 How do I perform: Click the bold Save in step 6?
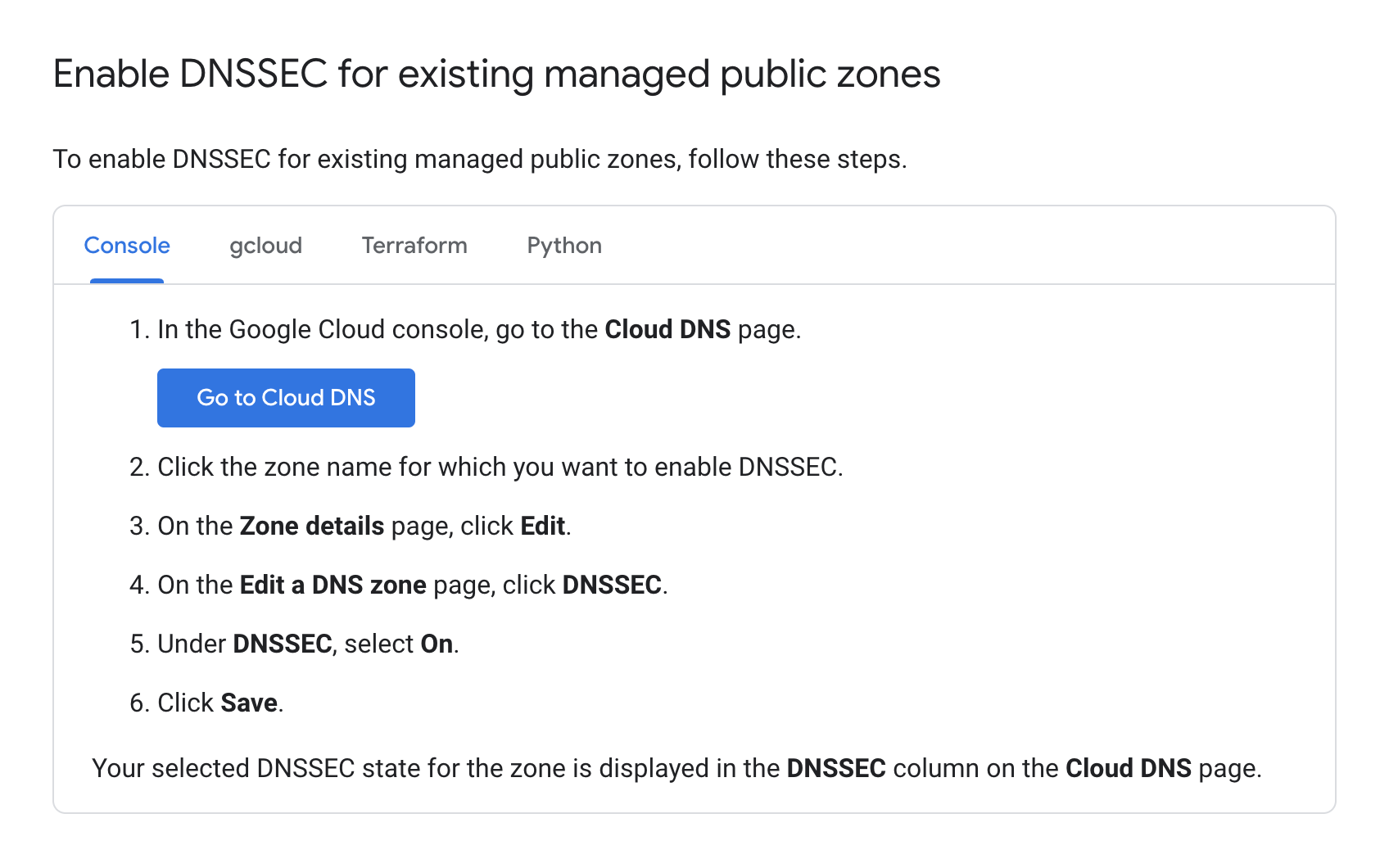point(249,703)
